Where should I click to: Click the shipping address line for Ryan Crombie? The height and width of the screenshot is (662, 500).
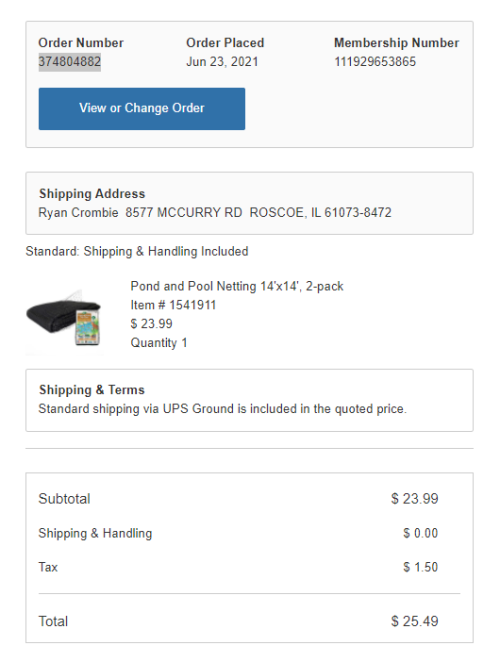(x=215, y=212)
